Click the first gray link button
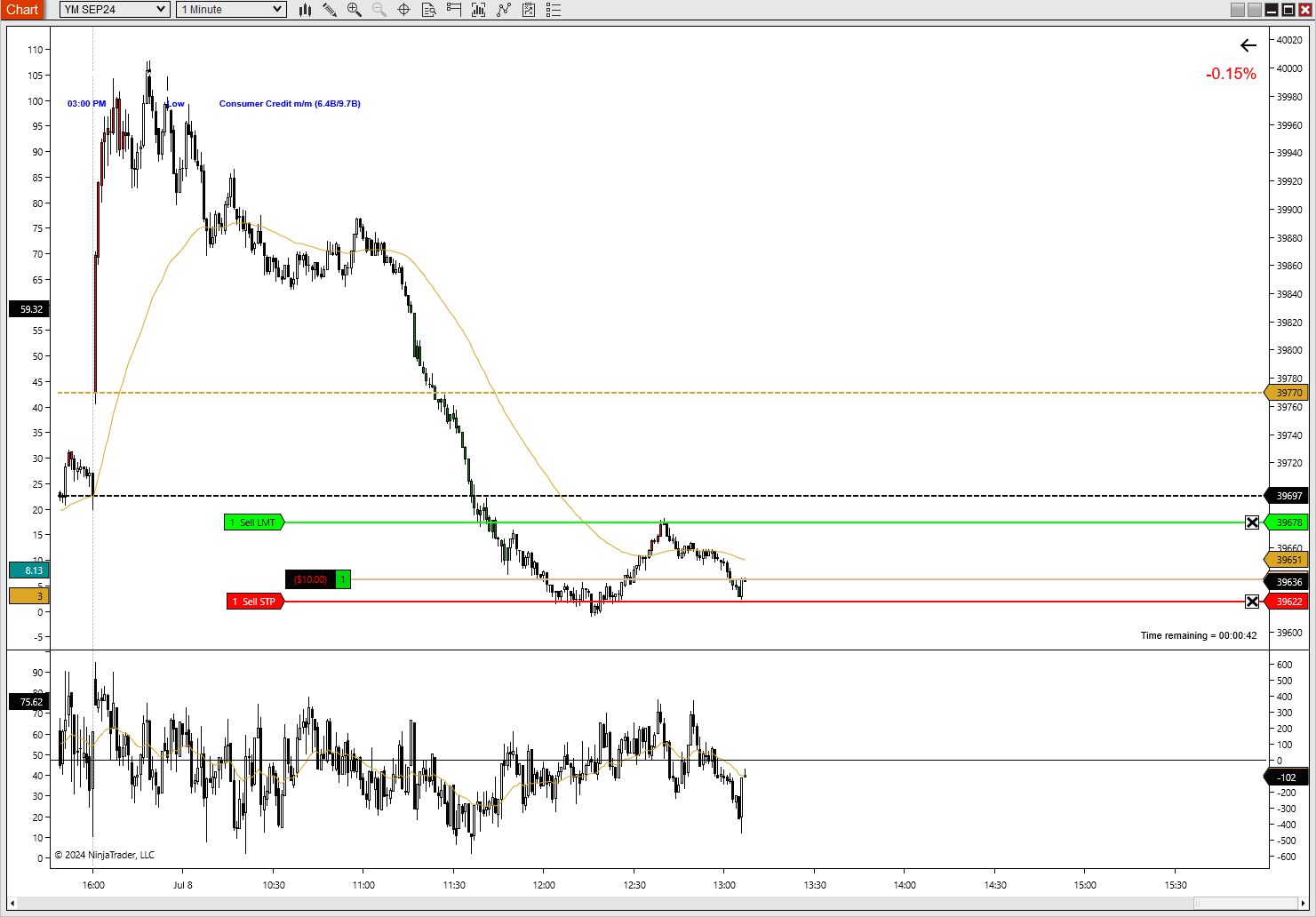The width and height of the screenshot is (1316, 917). 1238,10
